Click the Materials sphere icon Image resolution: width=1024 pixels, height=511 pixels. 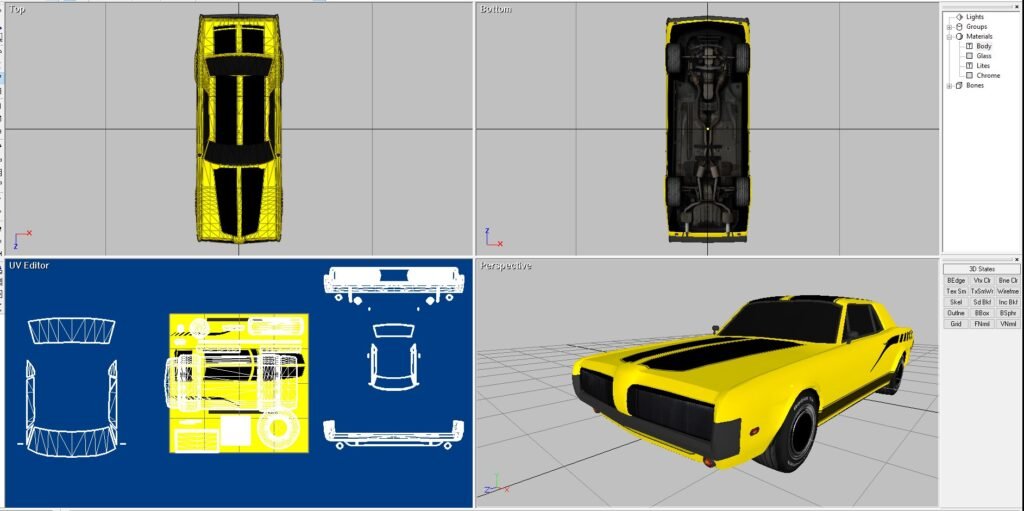pos(959,37)
